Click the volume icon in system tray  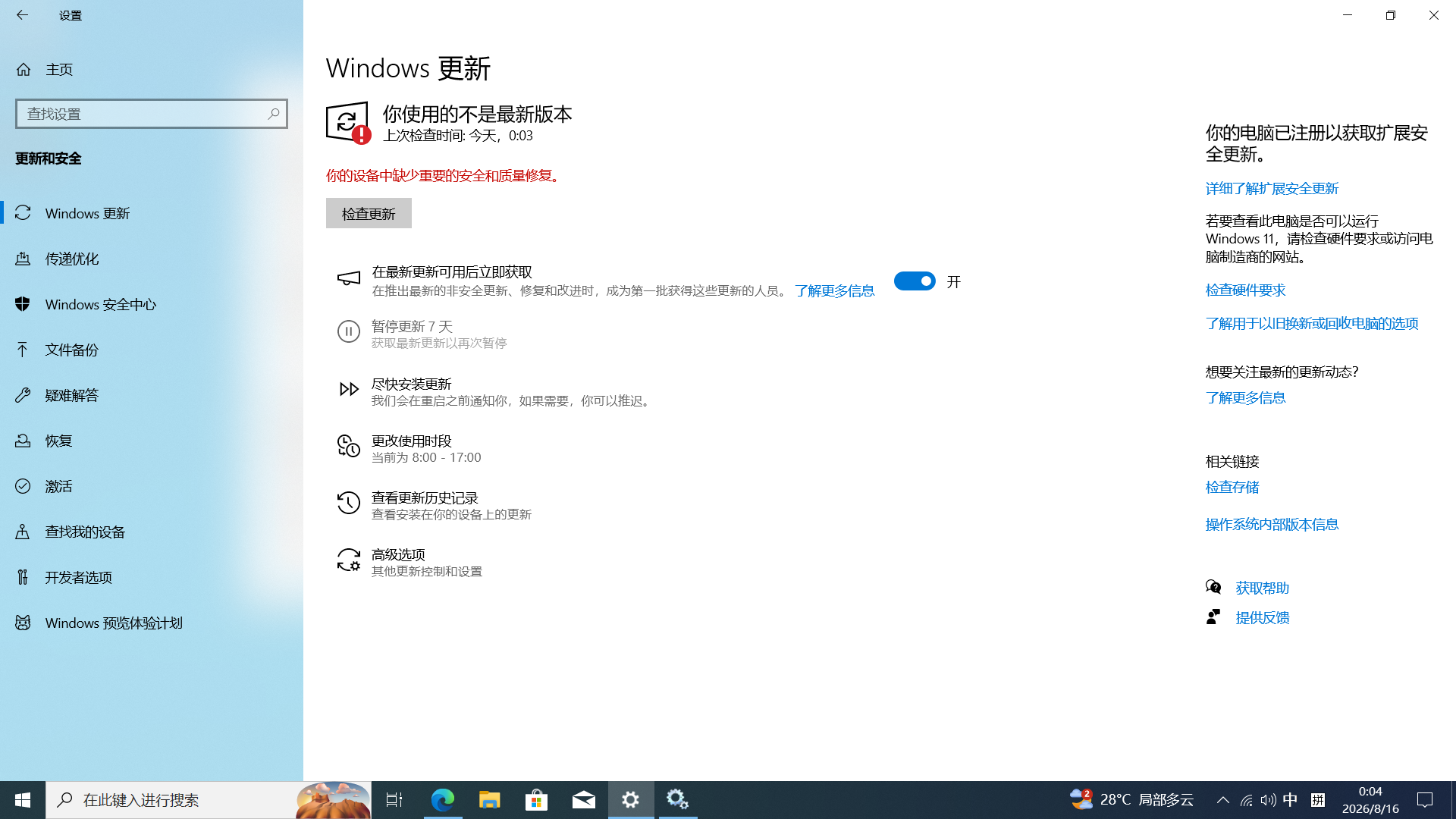click(1268, 800)
